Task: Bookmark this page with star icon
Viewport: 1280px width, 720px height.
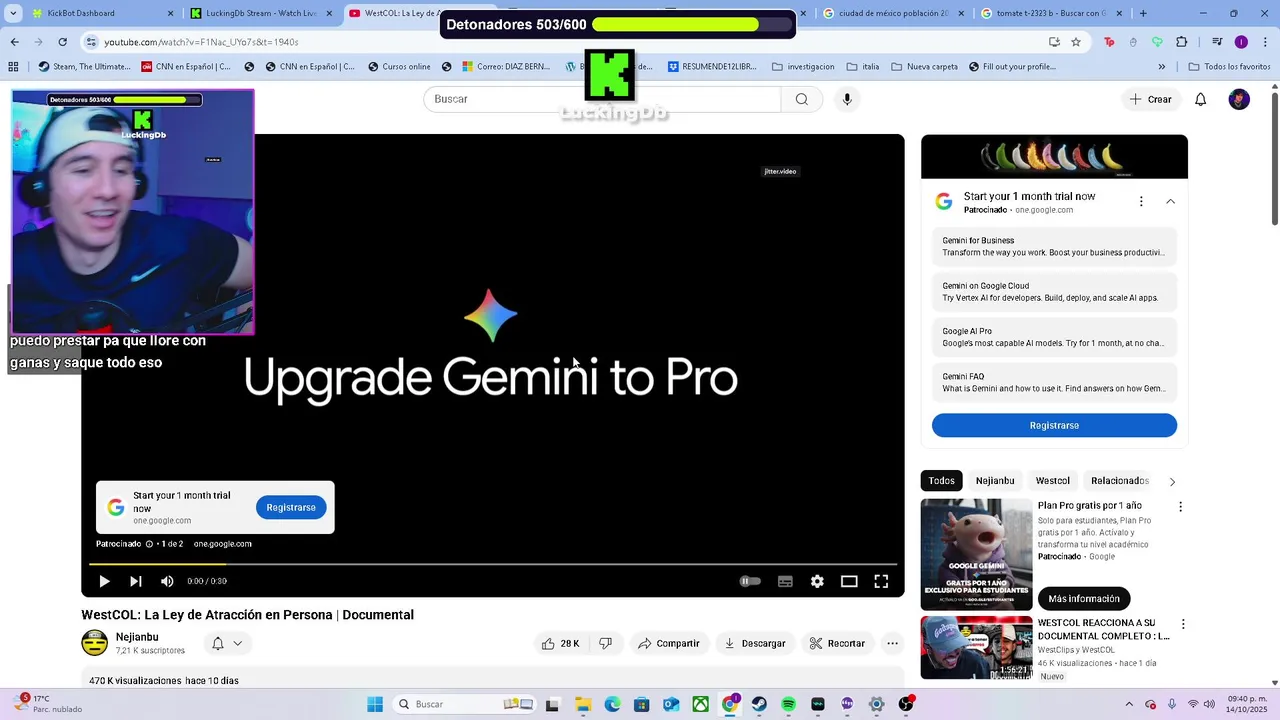Action: [x=1076, y=42]
